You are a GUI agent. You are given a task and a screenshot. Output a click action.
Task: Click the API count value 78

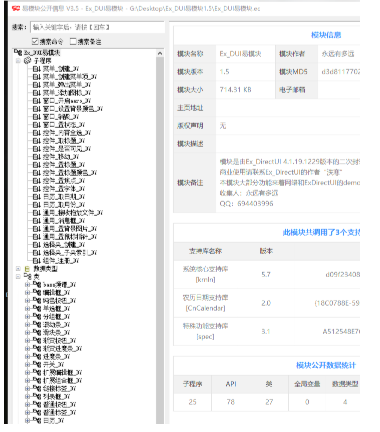231,402
